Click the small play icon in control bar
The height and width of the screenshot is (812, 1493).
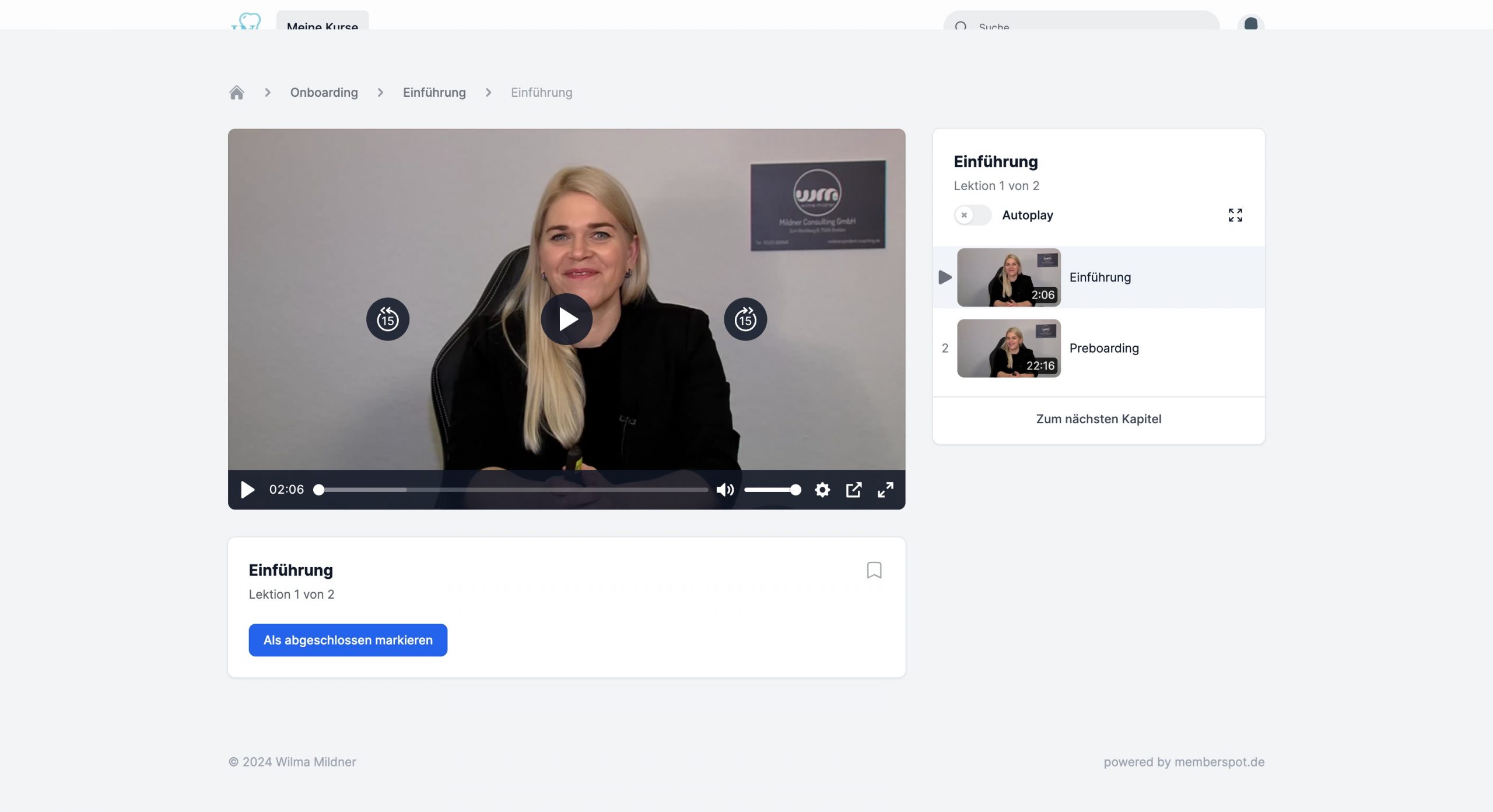[x=247, y=490]
